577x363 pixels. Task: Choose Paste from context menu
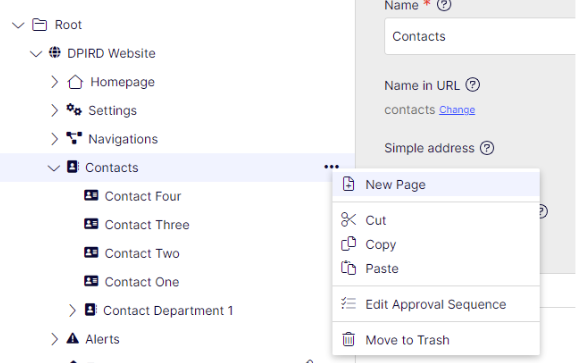pos(436,268)
